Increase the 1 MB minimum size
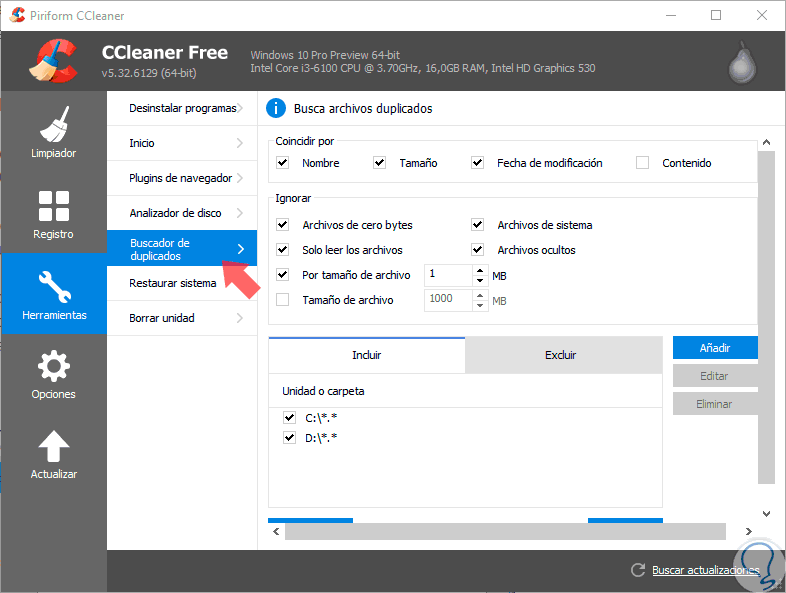 (x=480, y=270)
